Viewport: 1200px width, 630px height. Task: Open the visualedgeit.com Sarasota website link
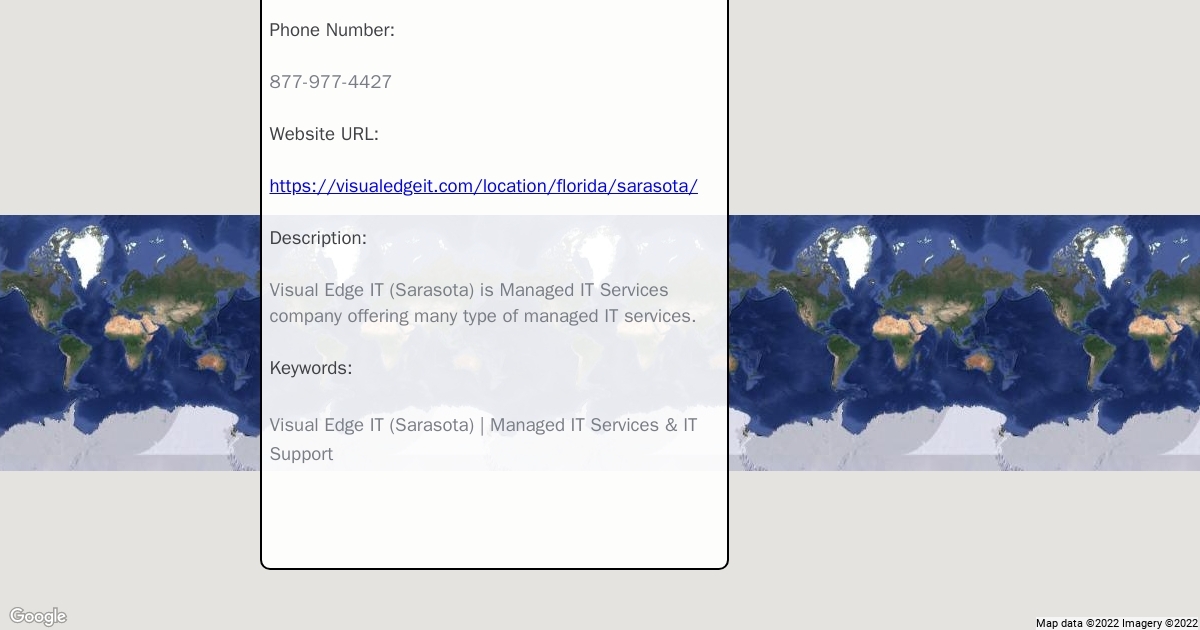click(483, 186)
